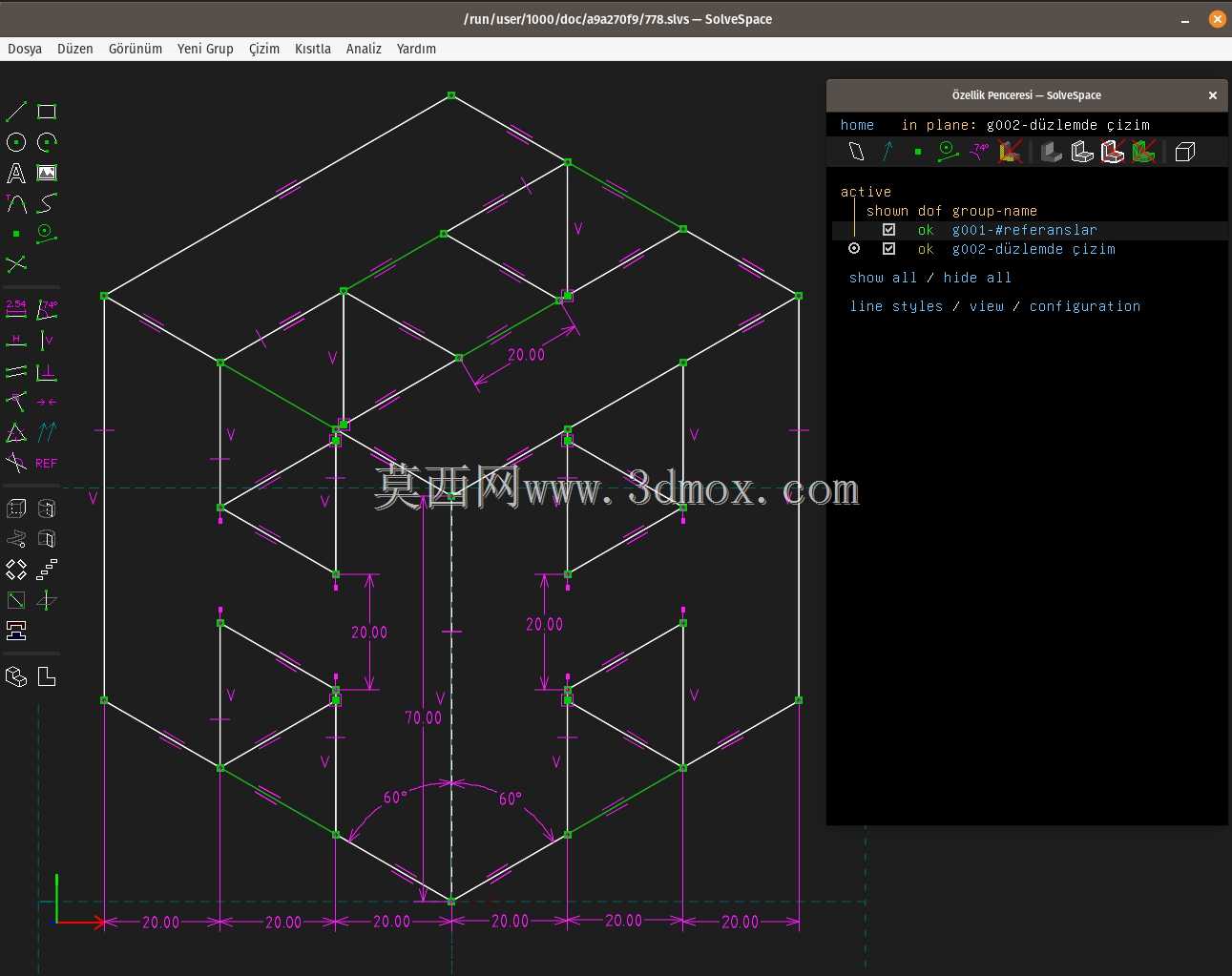Select the Line Segment tool
Viewport: 1232px width, 976px height.
coord(16,112)
